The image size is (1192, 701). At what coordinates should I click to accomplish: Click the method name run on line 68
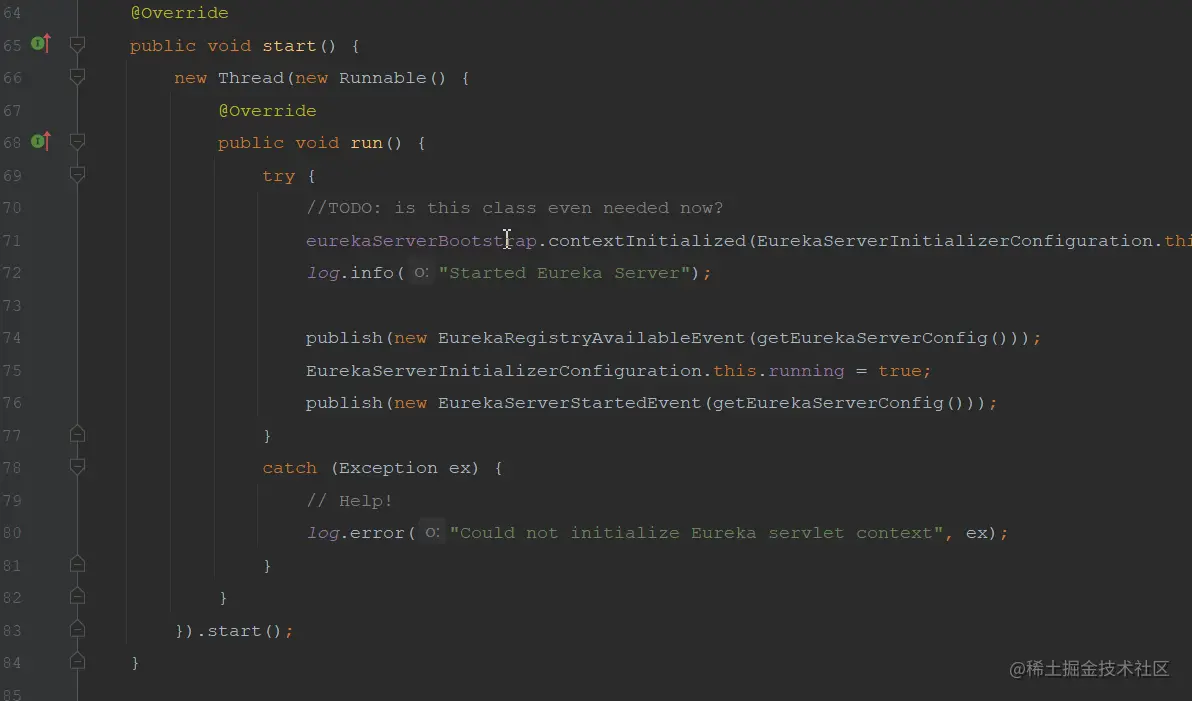click(x=366, y=143)
